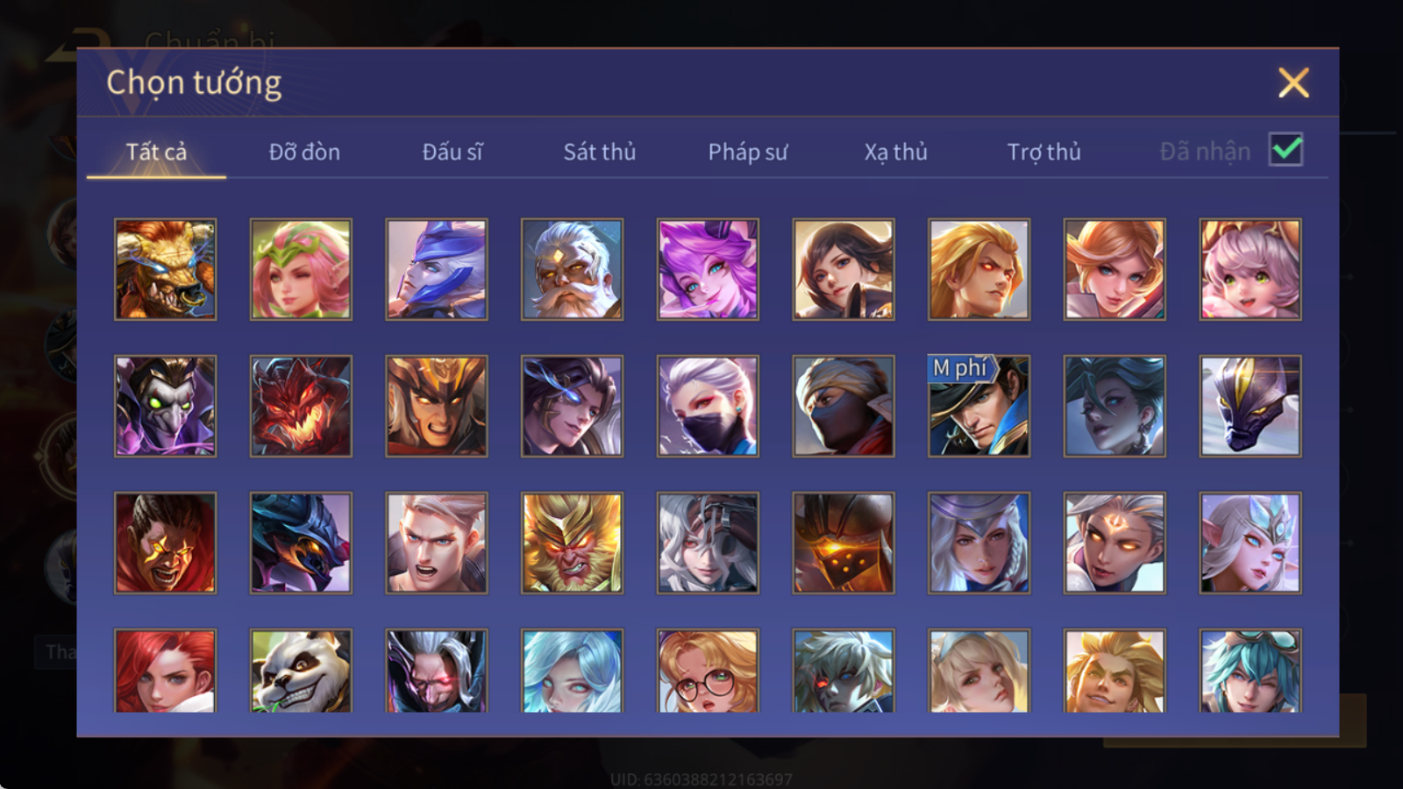Open the Đấu sĩ tab
This screenshot has height=789, width=1403.
click(x=452, y=152)
